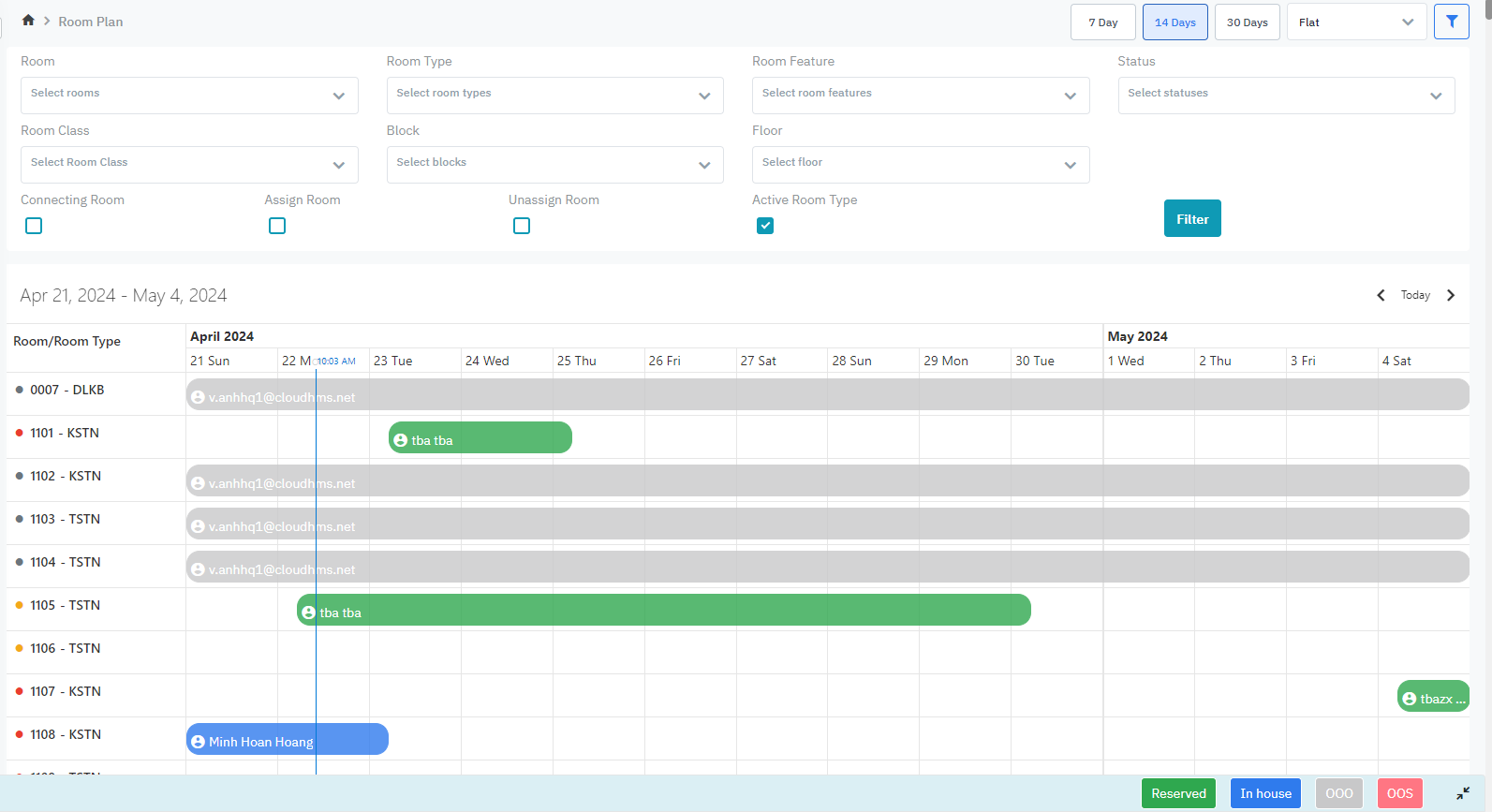Viewport: 1492px width, 812px height.
Task: Go to previous date range arrow
Action: point(1381,295)
